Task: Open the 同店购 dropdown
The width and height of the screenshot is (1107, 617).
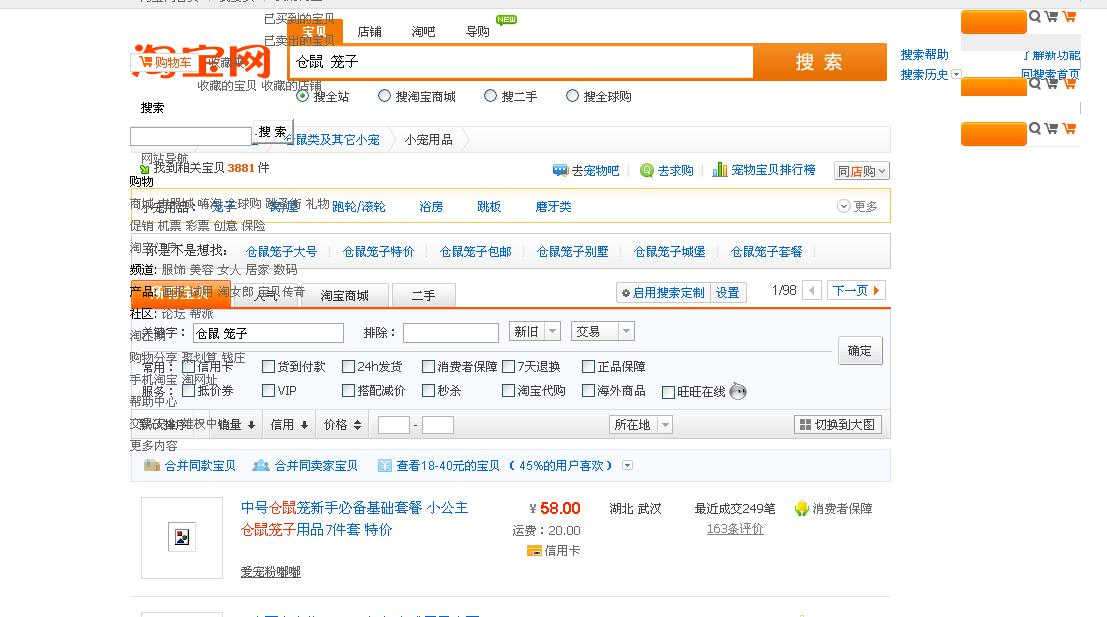Action: 861,171
